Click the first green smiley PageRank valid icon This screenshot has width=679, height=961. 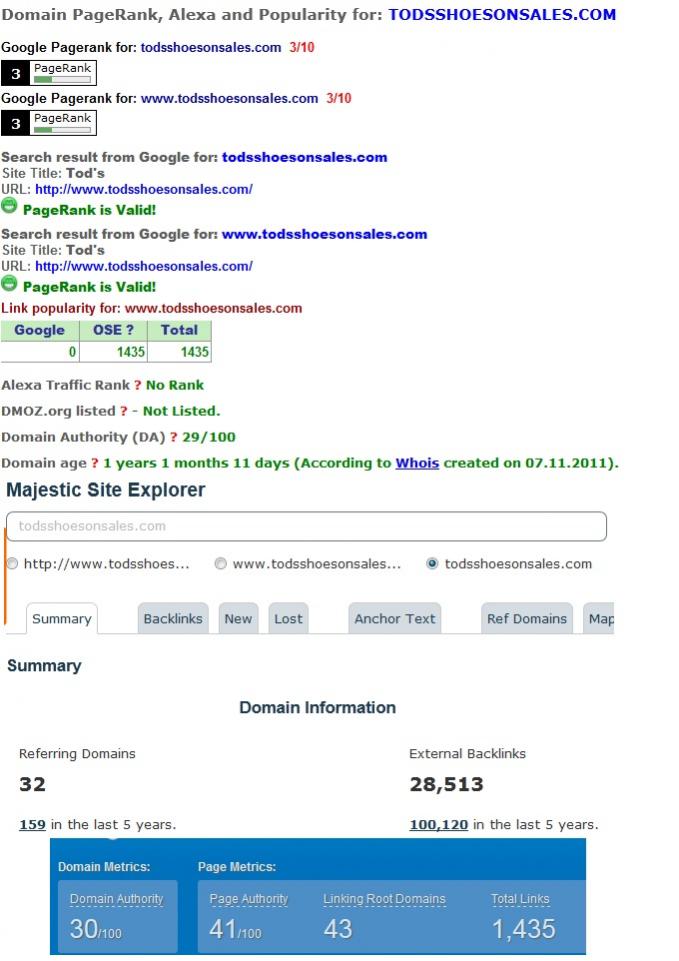9,207
